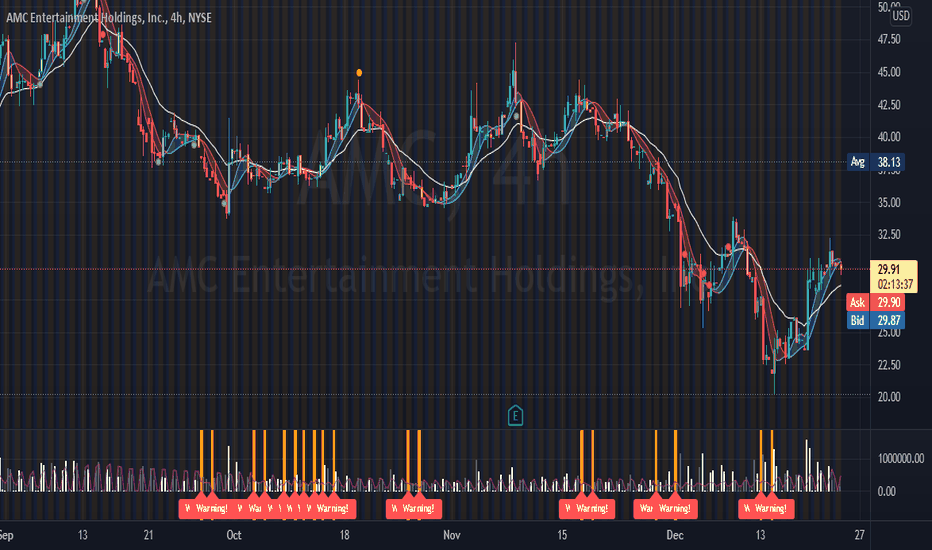Click the Nov date on time axis
This screenshot has height=550, width=932.
click(x=452, y=535)
